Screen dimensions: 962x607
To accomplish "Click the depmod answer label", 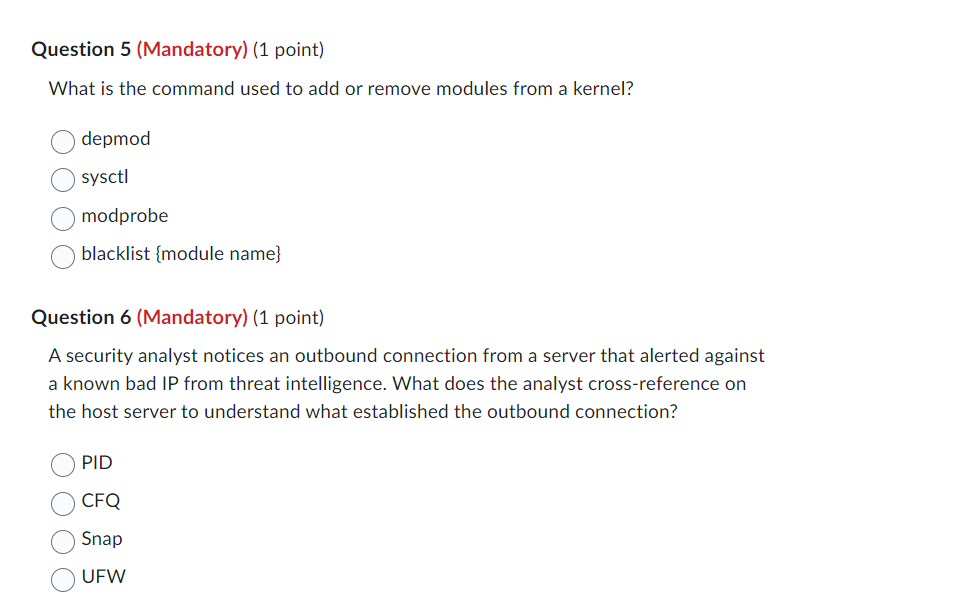I will coord(117,139).
